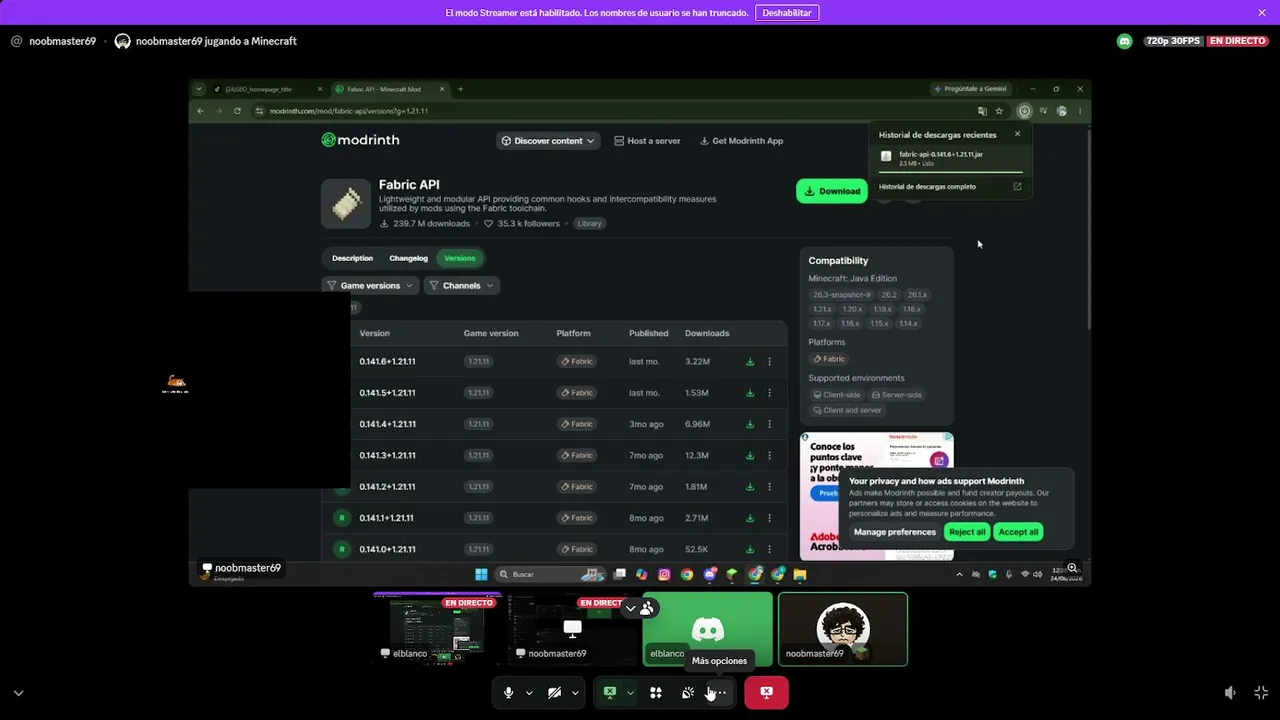Screen dimensions: 1280x720
Task: Exit full screen mode
Action: [x=1261, y=692]
